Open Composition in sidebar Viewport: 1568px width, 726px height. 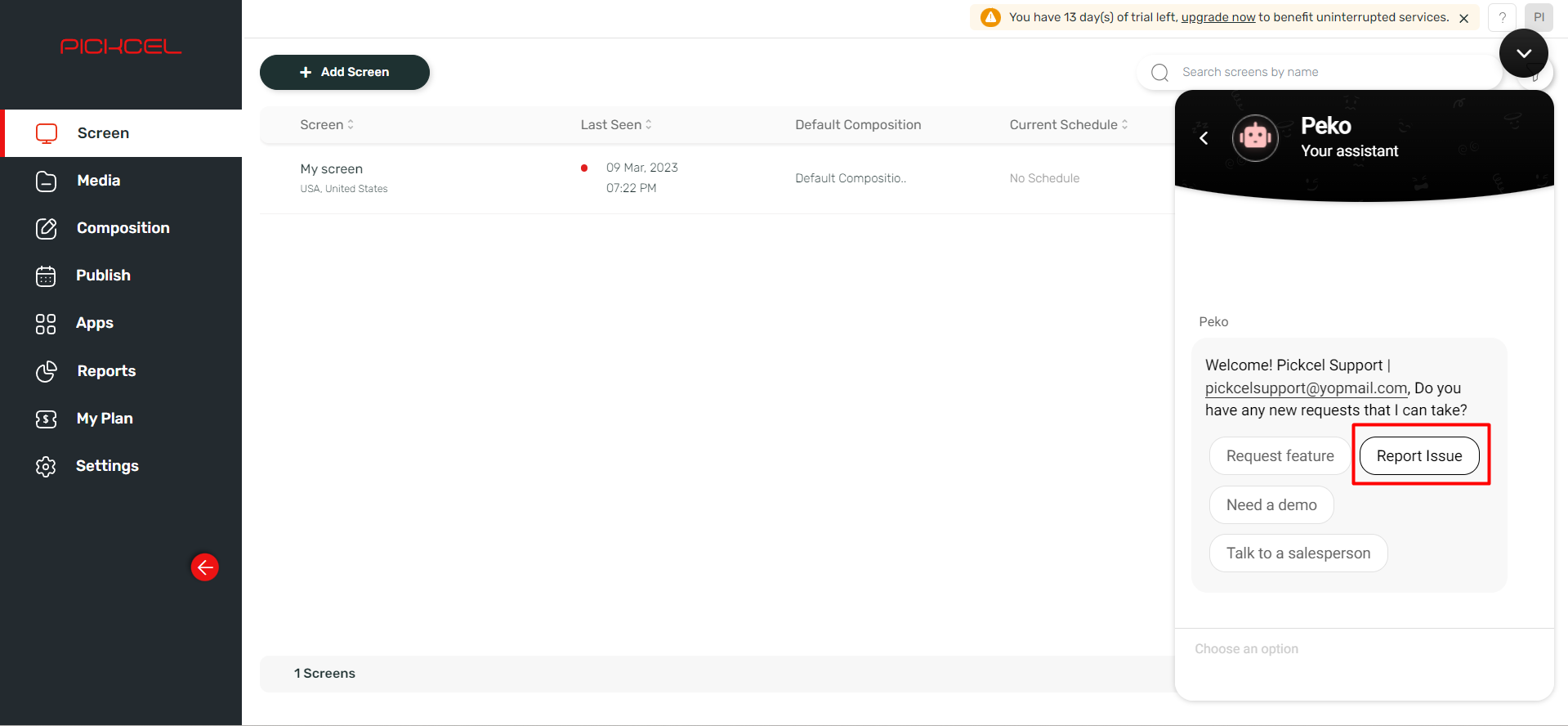[123, 228]
